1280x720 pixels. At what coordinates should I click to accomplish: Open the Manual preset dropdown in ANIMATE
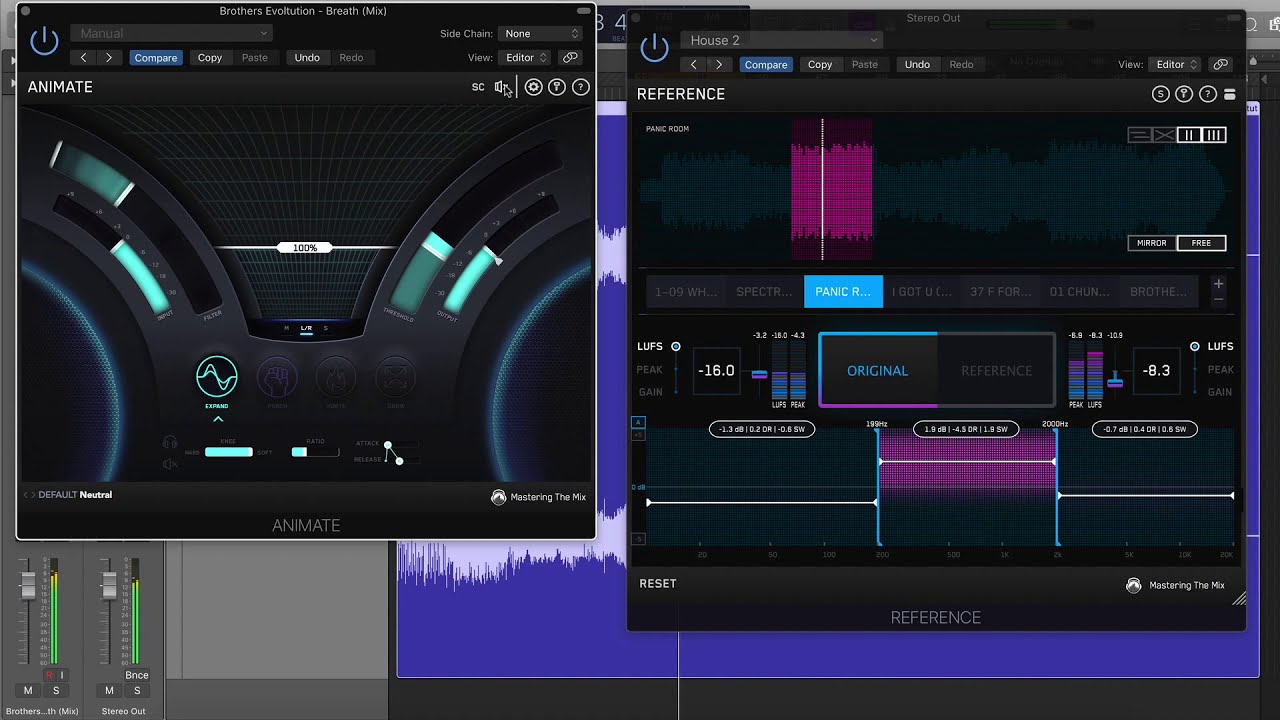click(171, 33)
